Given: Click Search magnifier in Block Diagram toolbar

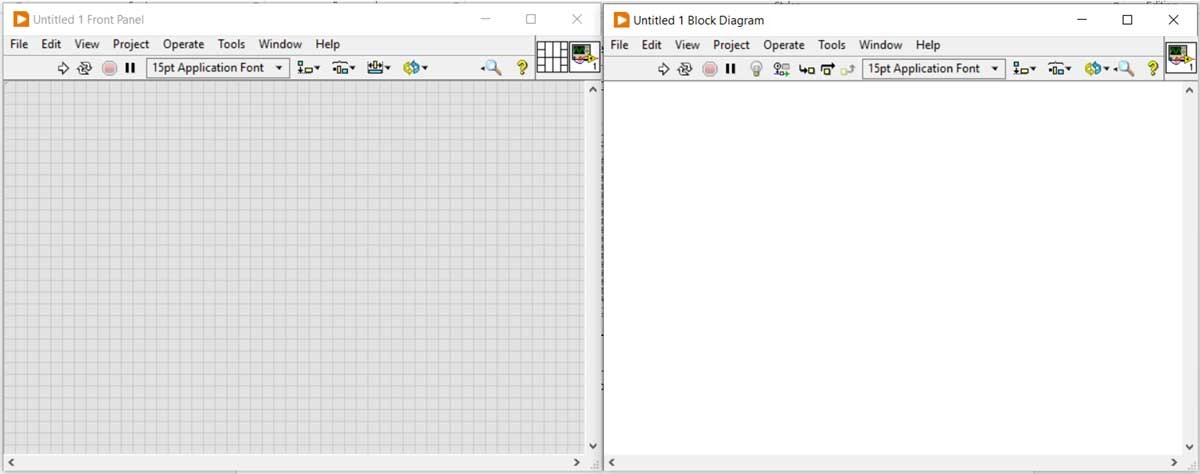Looking at the screenshot, I should coord(1126,68).
